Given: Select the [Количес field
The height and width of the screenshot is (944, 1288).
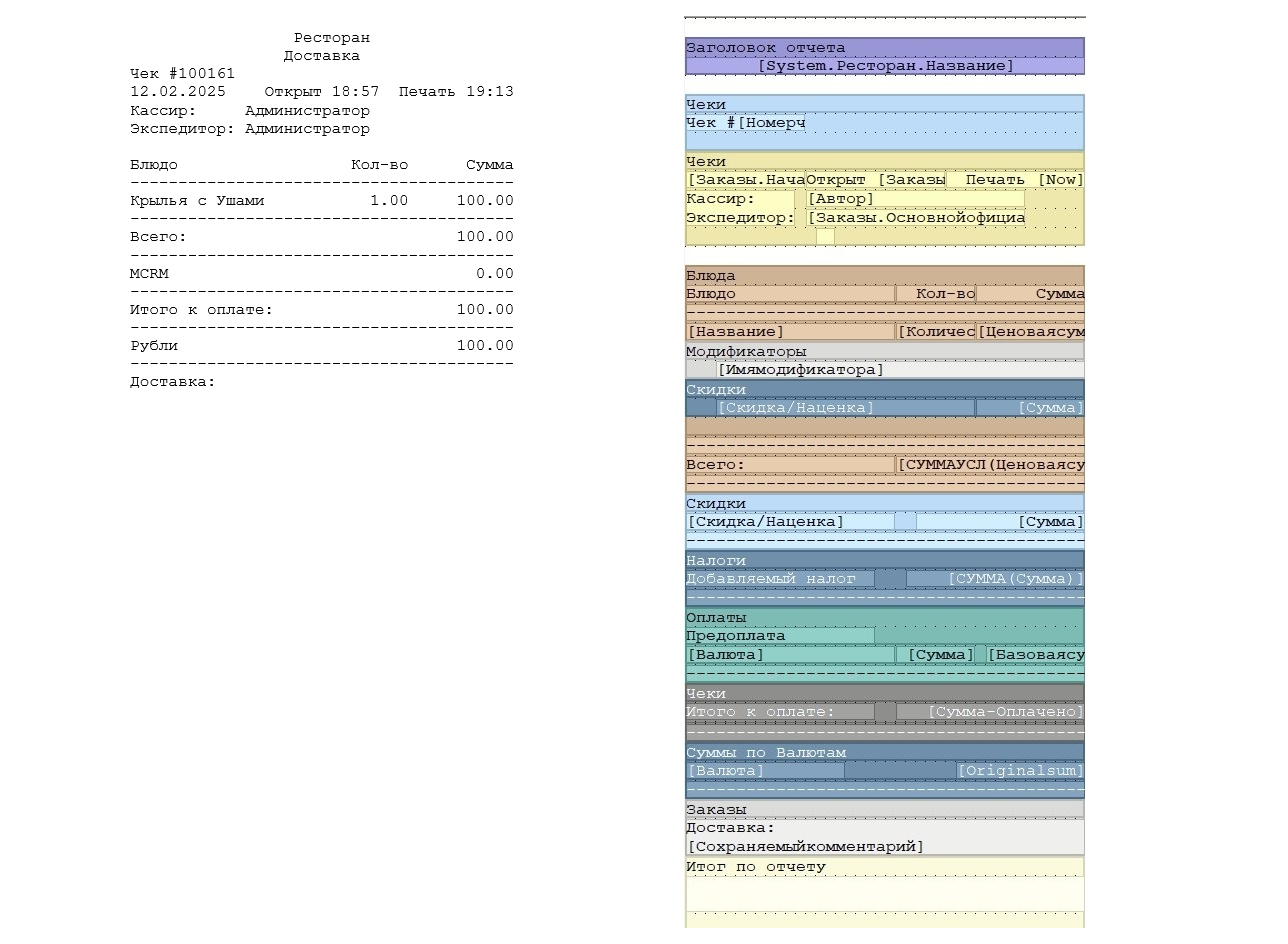Looking at the screenshot, I should click(936, 331).
